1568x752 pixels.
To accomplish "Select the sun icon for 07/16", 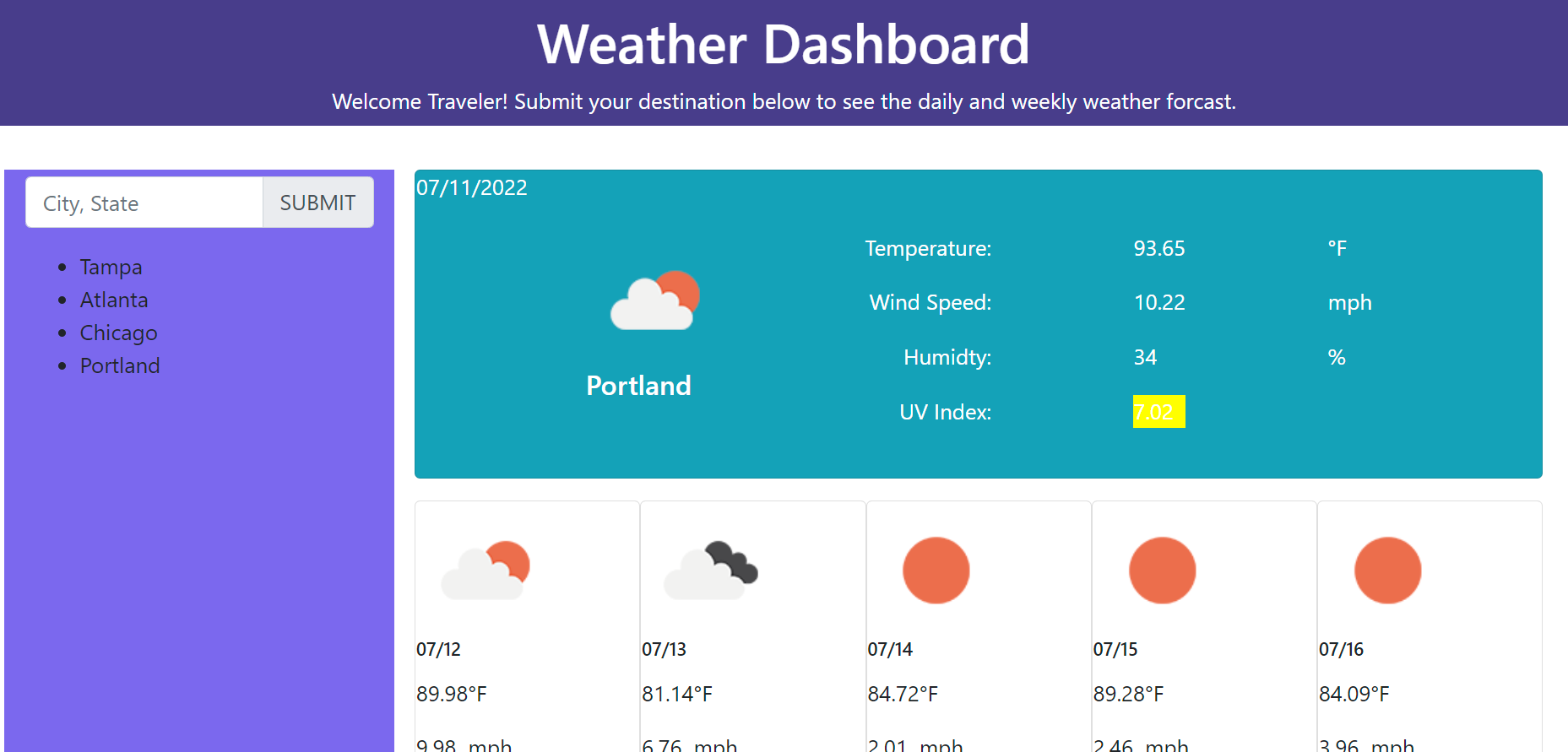I will tap(1387, 570).
